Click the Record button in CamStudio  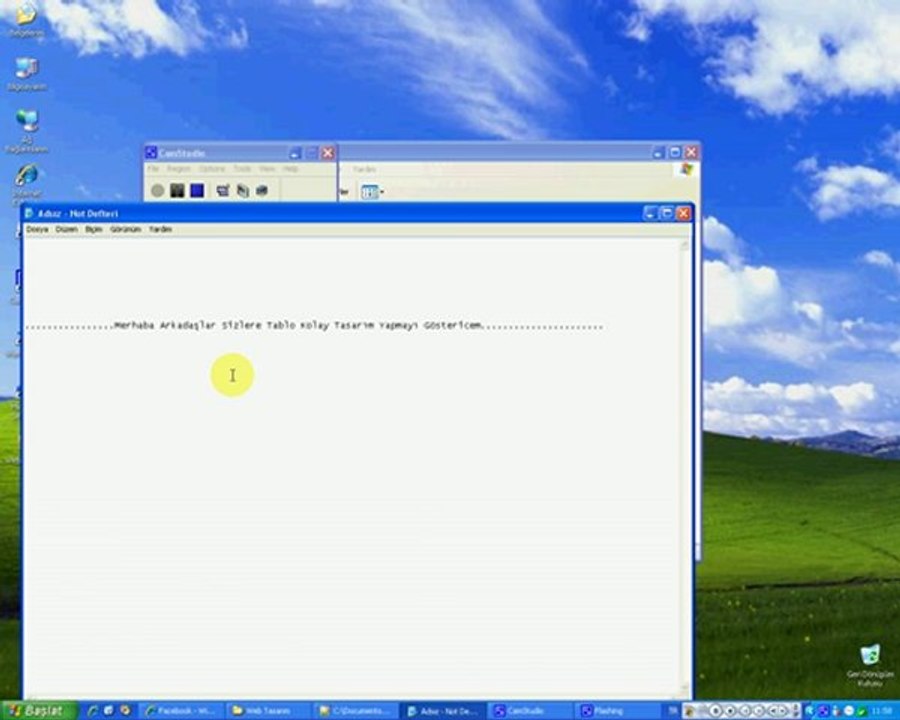(x=157, y=191)
